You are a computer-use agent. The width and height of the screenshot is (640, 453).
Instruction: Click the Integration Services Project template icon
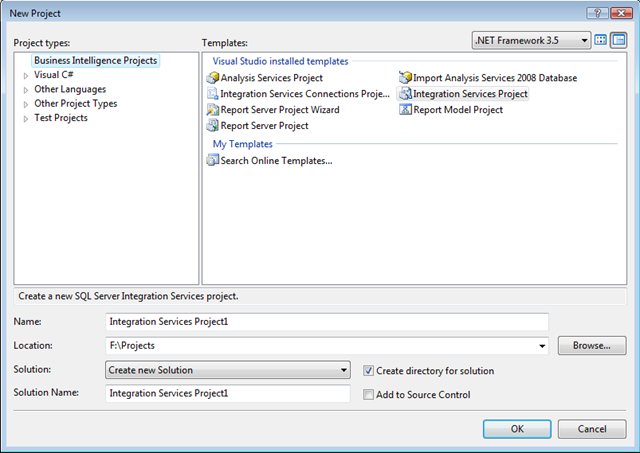pyautogui.click(x=405, y=93)
